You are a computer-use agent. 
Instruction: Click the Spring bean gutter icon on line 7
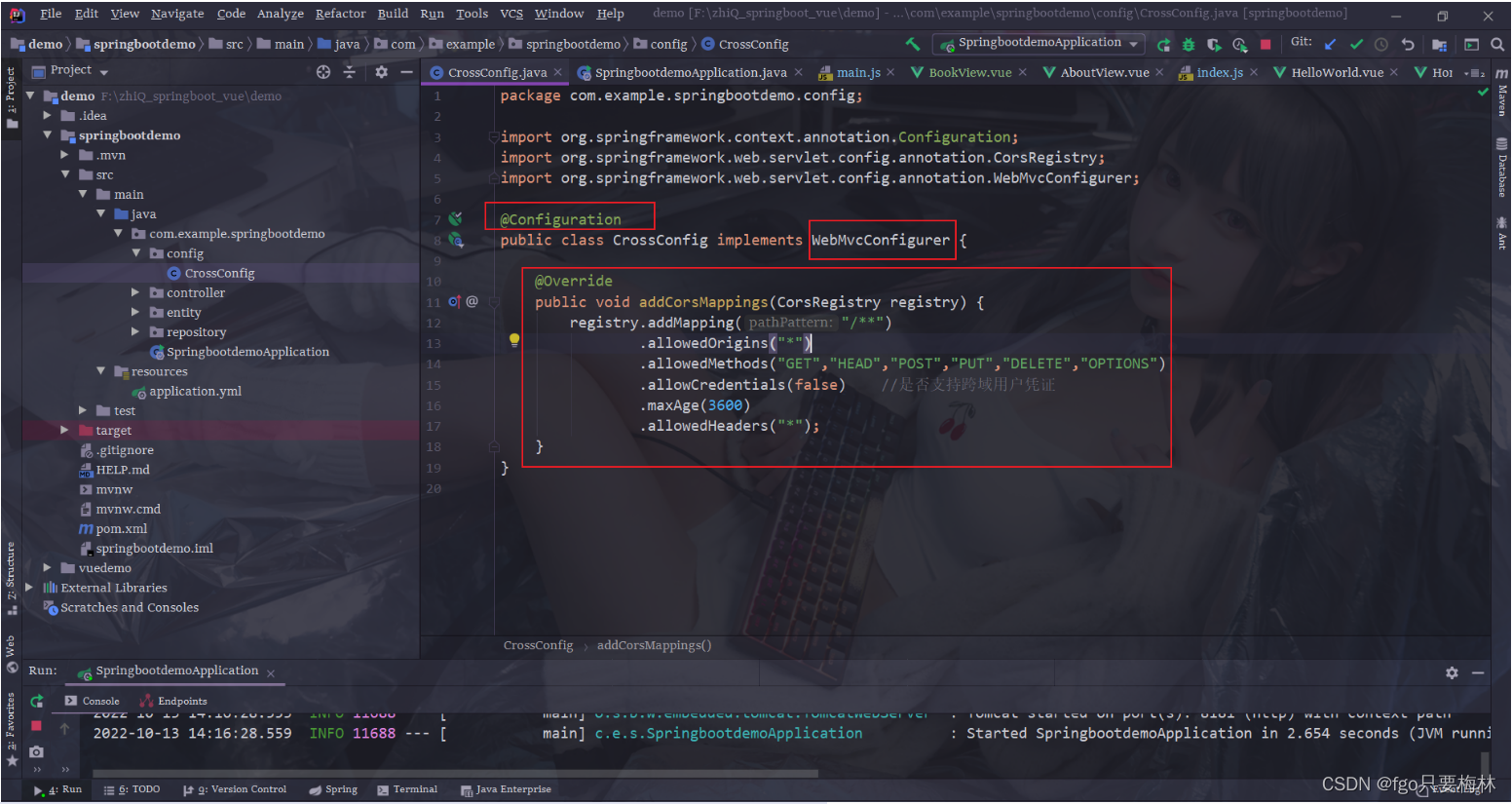coord(455,219)
